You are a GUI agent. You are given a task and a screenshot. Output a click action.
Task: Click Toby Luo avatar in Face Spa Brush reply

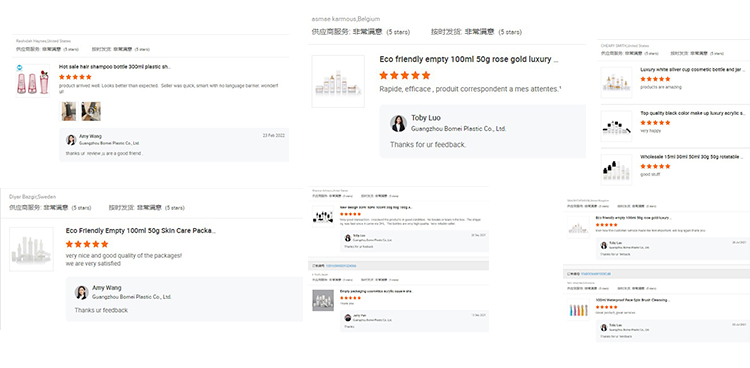click(604, 327)
